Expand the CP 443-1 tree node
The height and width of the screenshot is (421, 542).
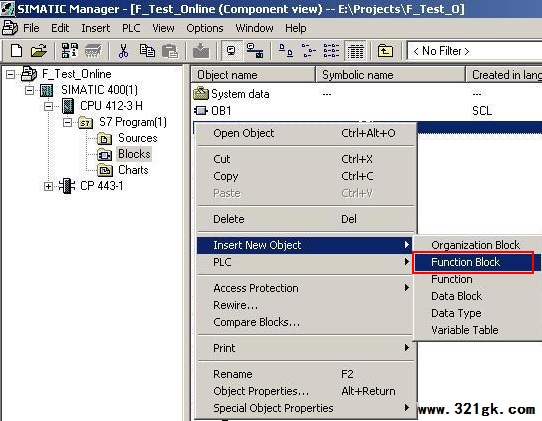click(x=48, y=186)
